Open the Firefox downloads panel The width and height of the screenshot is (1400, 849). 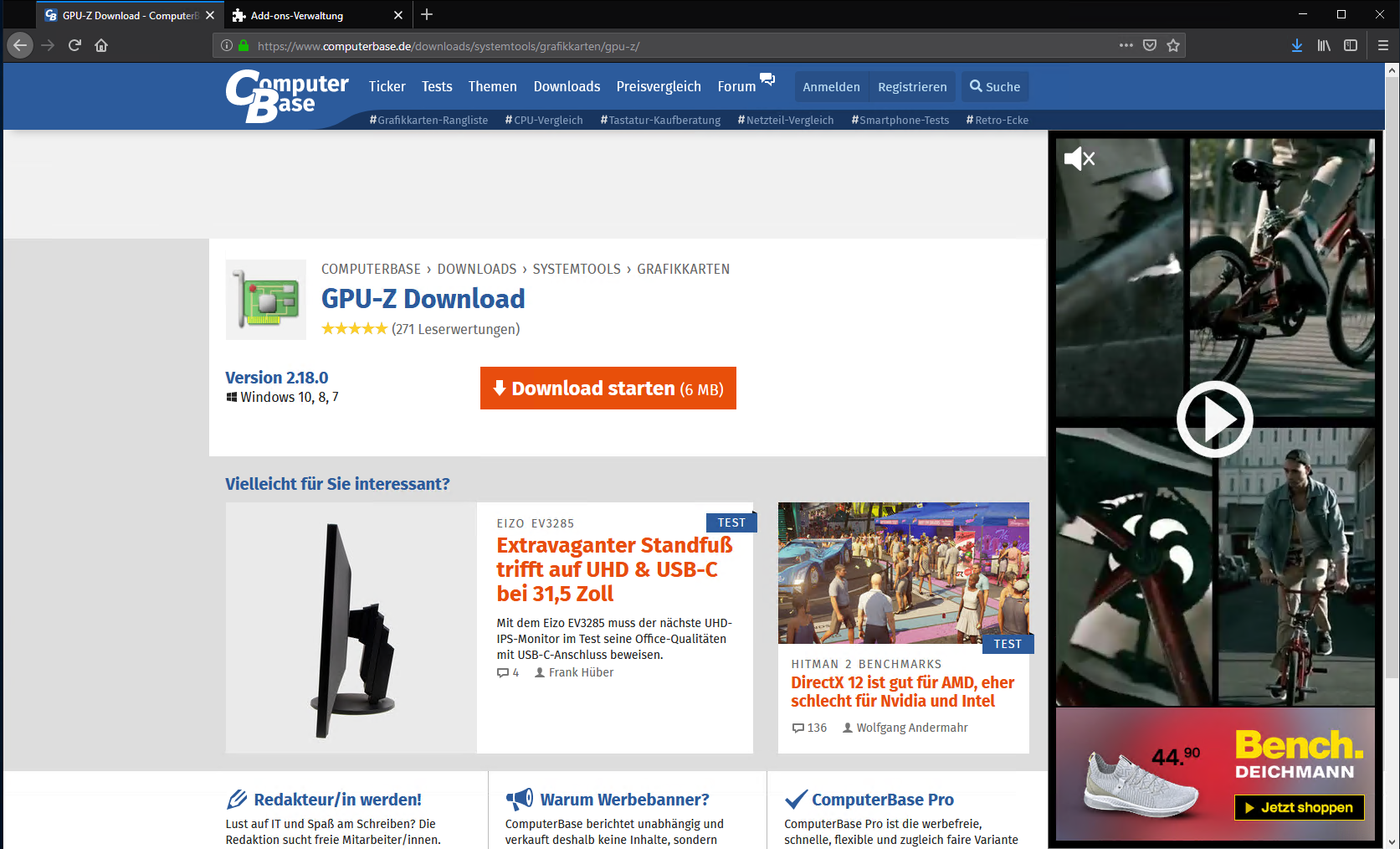point(1297,45)
